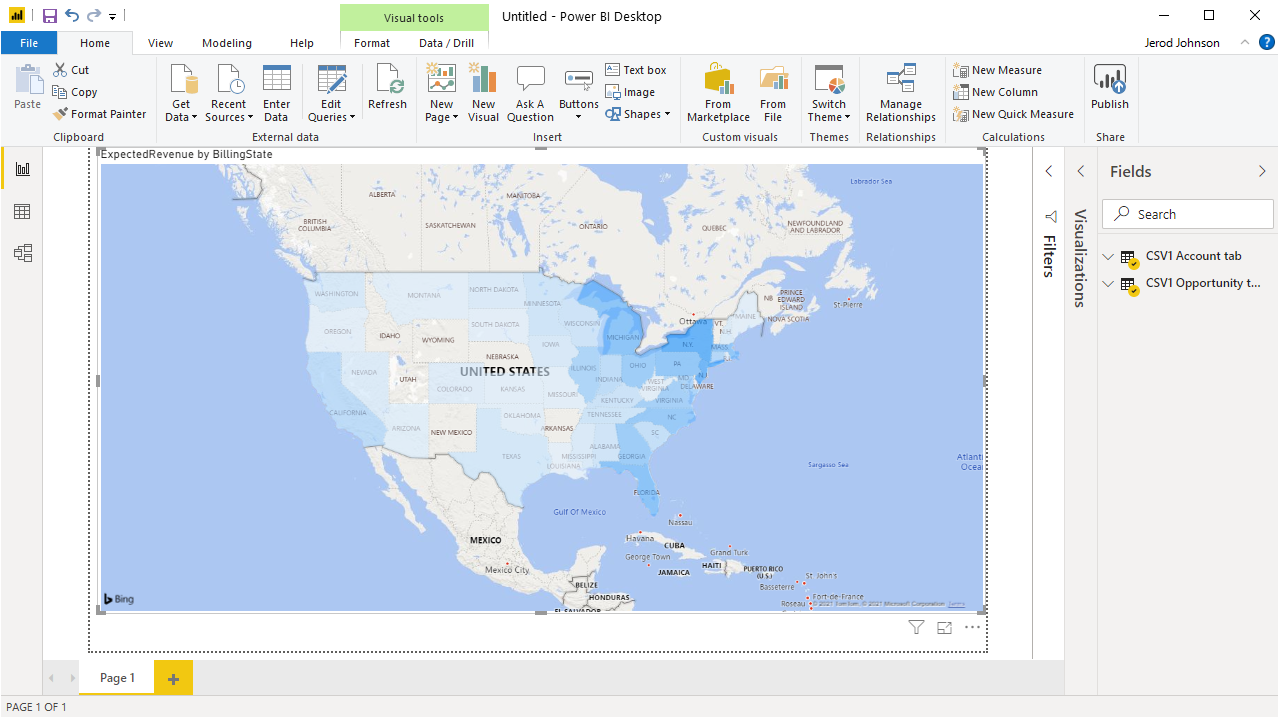Screen dimensions: 1279x718
Task: Click Manage Relationships
Action: [x=901, y=93]
